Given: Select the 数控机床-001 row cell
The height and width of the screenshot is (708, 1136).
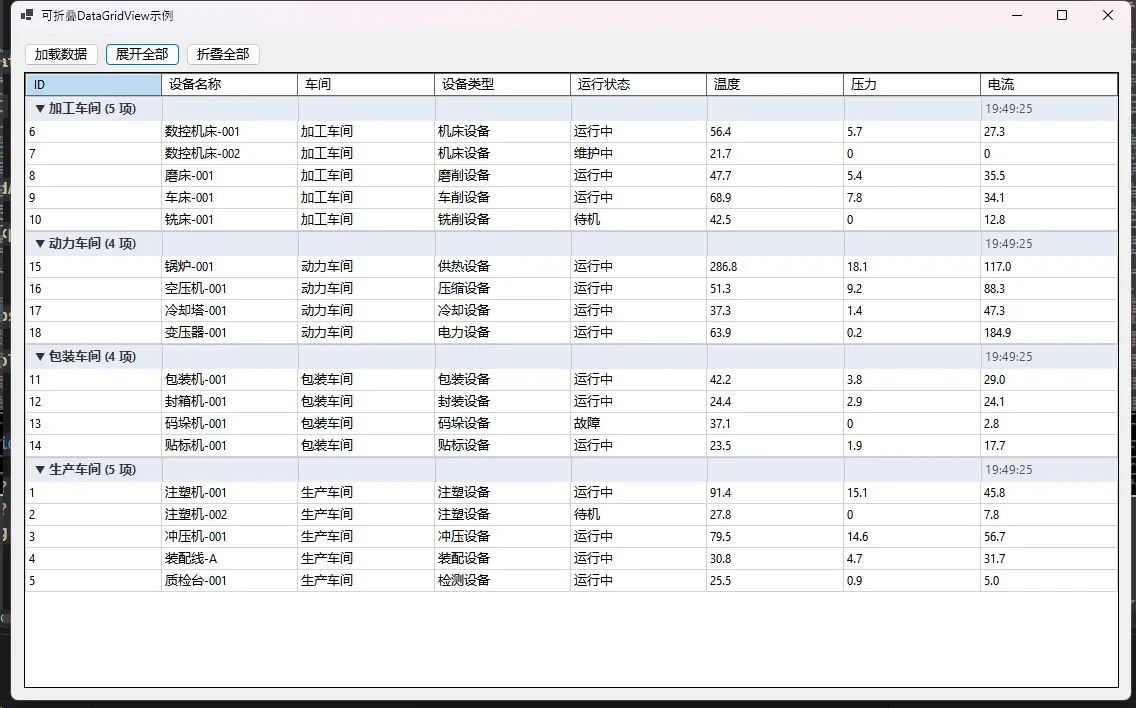Looking at the screenshot, I should 202,131.
